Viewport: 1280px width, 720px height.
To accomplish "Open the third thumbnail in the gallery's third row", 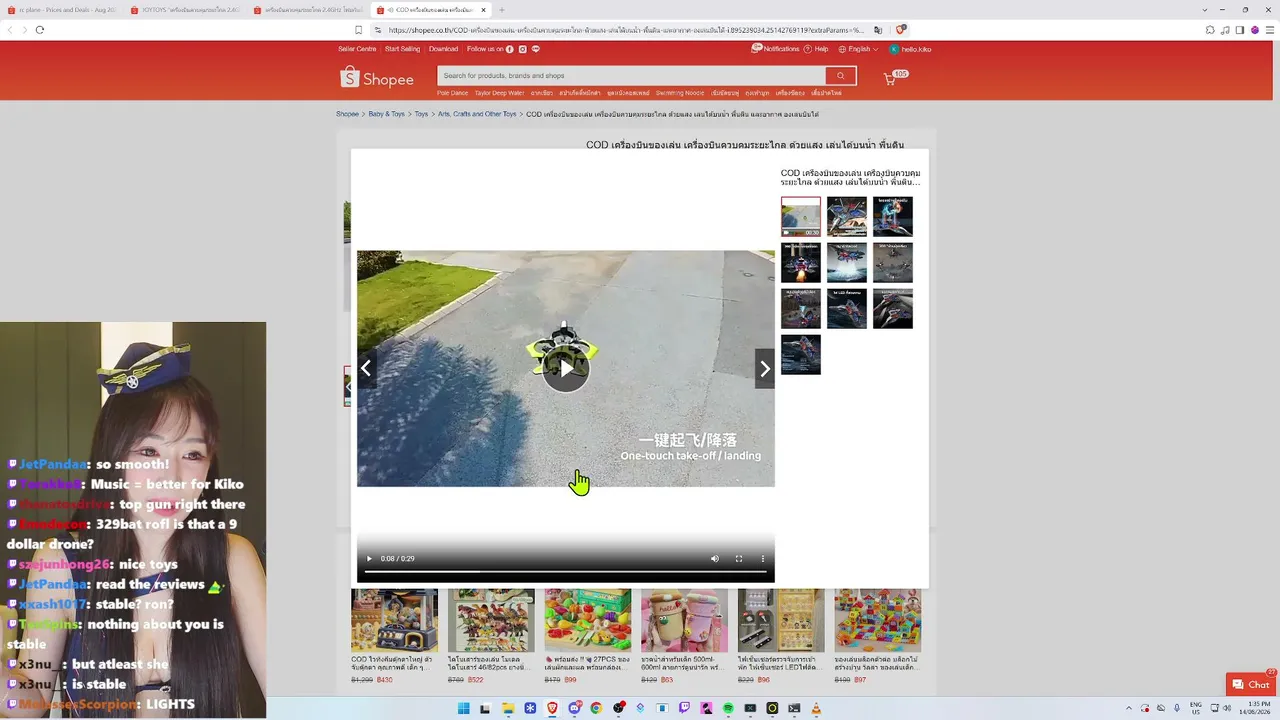I will [x=893, y=309].
